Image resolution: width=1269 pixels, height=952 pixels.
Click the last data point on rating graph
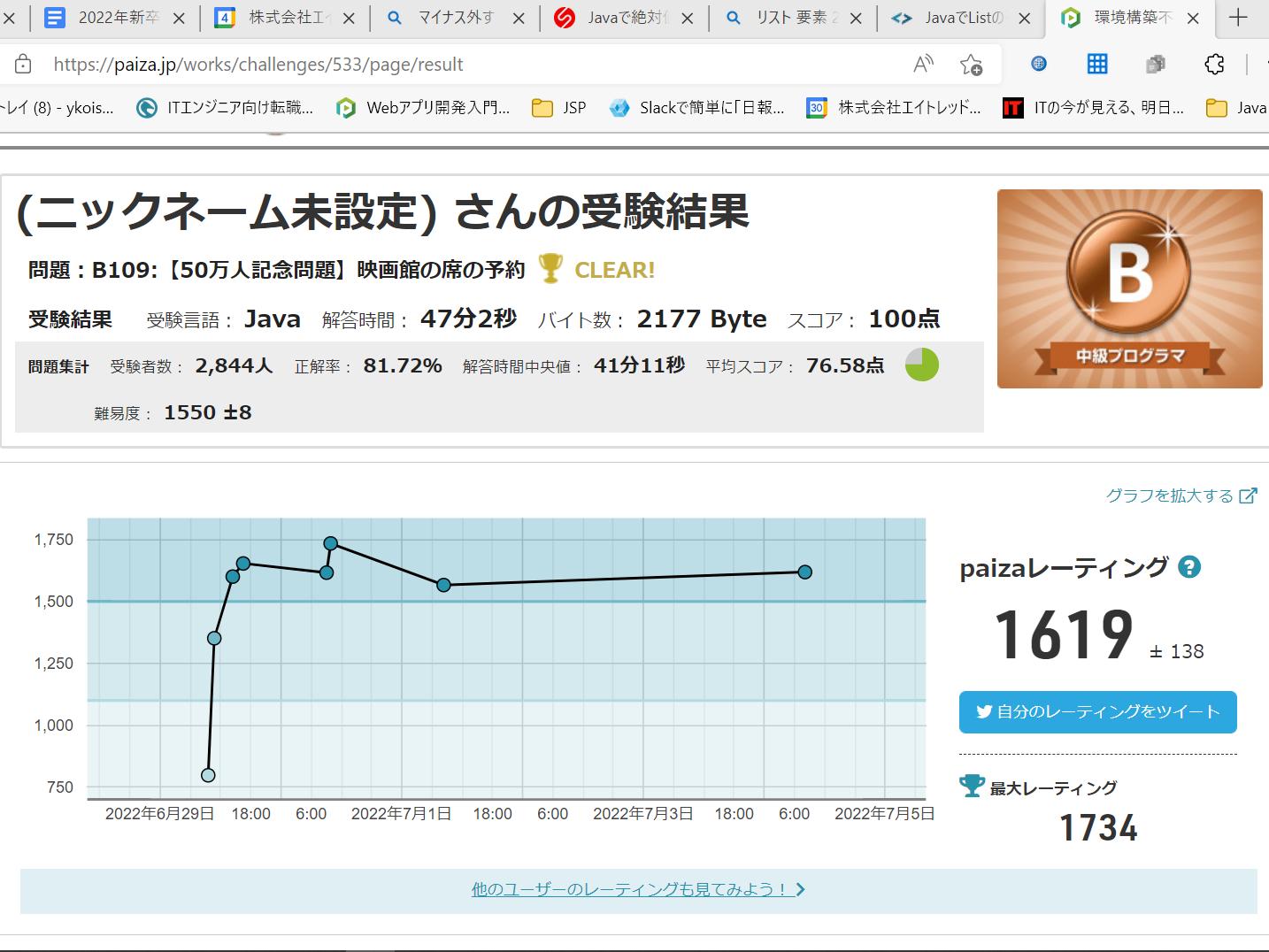click(x=804, y=572)
